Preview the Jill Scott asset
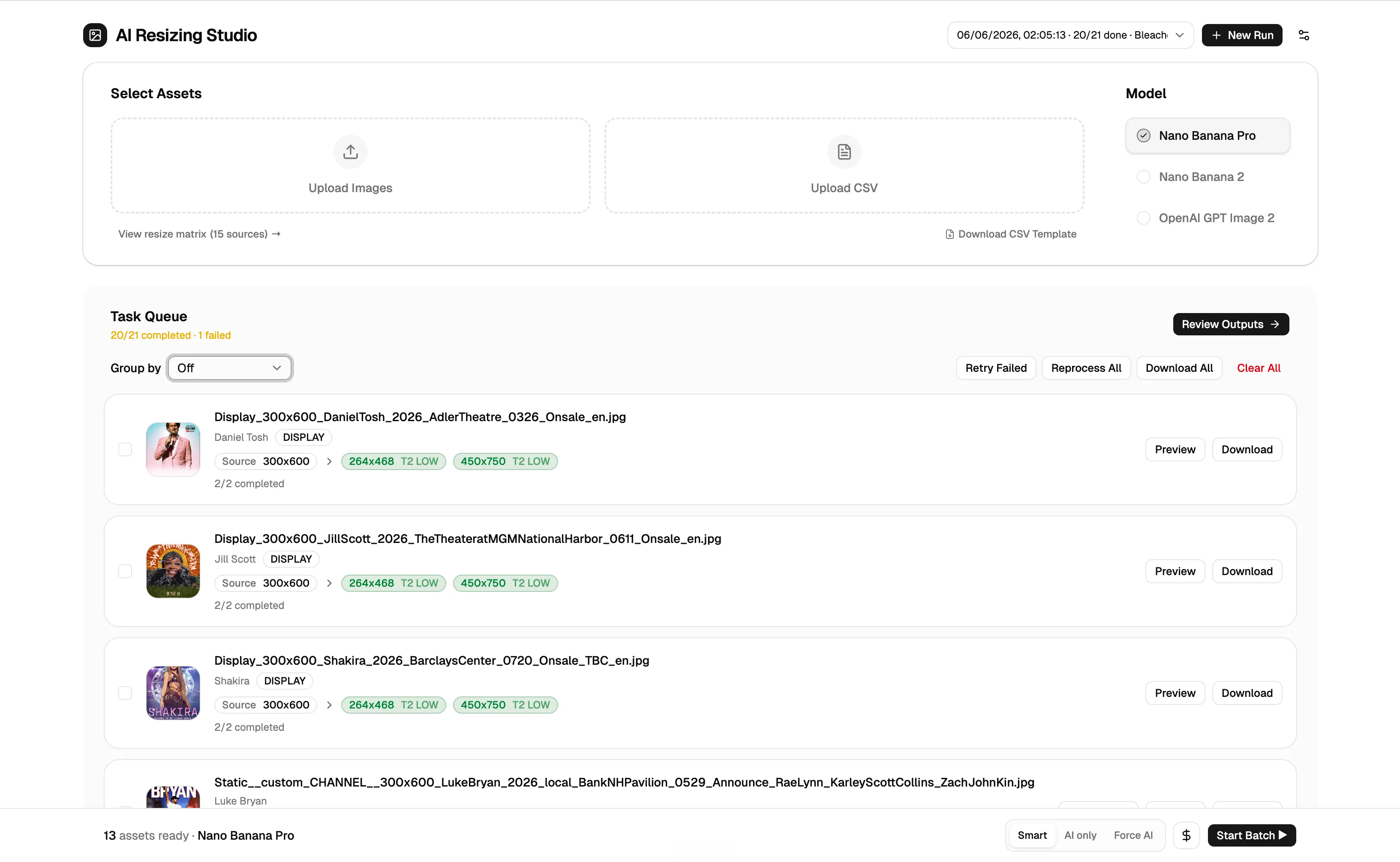1400x862 pixels. (x=1175, y=571)
